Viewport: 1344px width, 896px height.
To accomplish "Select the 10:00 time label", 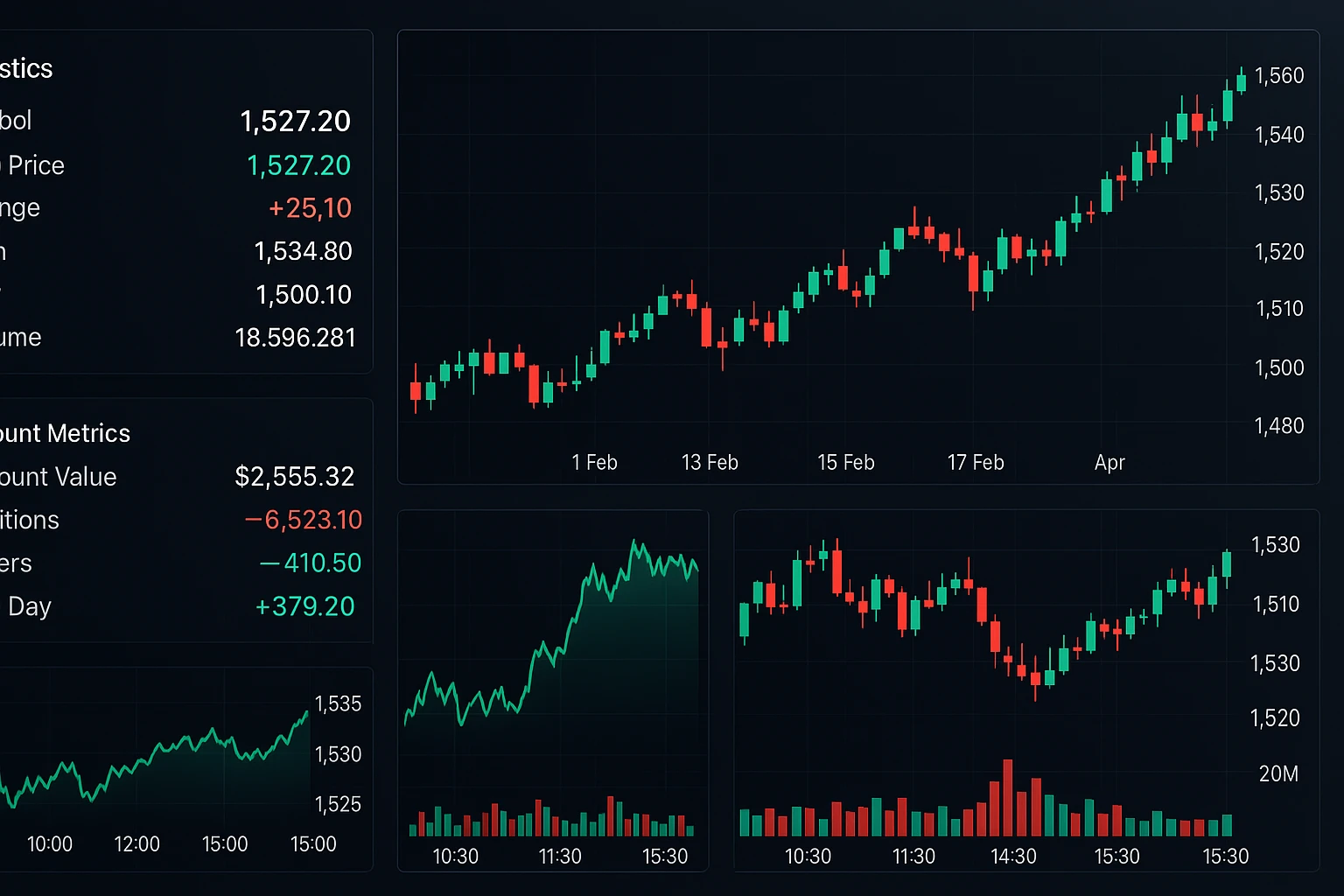I will 50,844.
